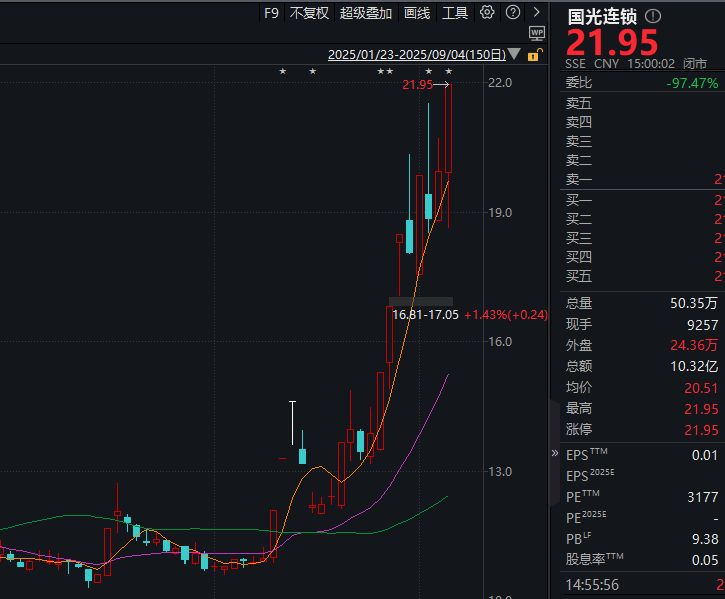Image resolution: width=725 pixels, height=599 pixels.
Task: Click the 16.81-17.05 gap price label
Action: [x=425, y=315]
